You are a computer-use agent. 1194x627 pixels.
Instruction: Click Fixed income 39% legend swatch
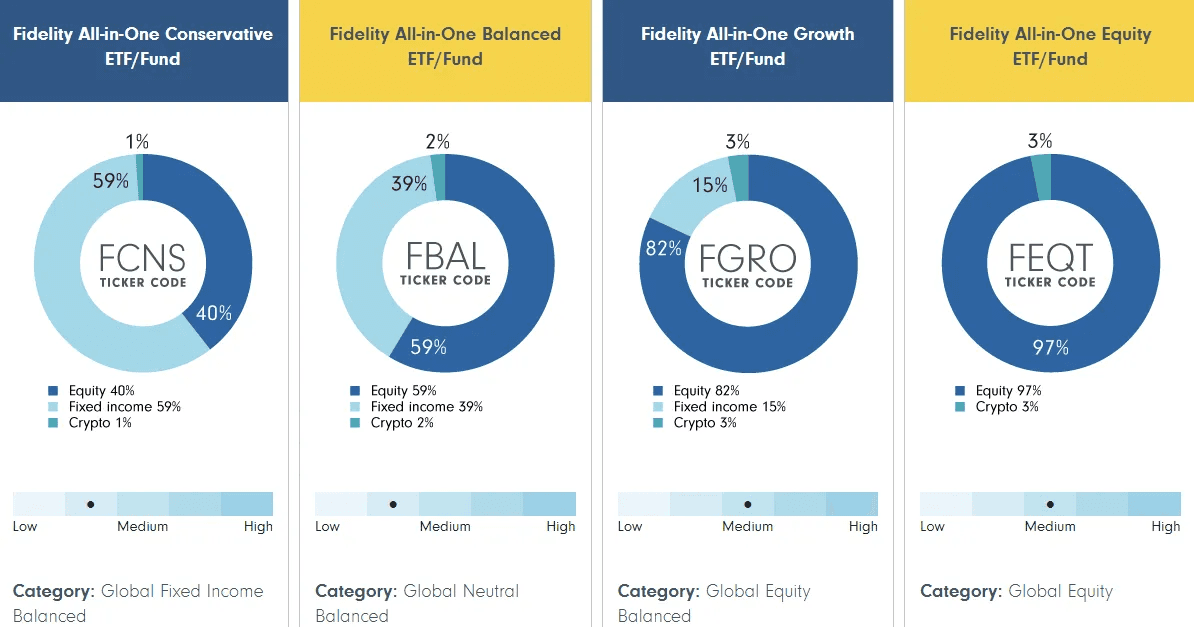click(355, 407)
